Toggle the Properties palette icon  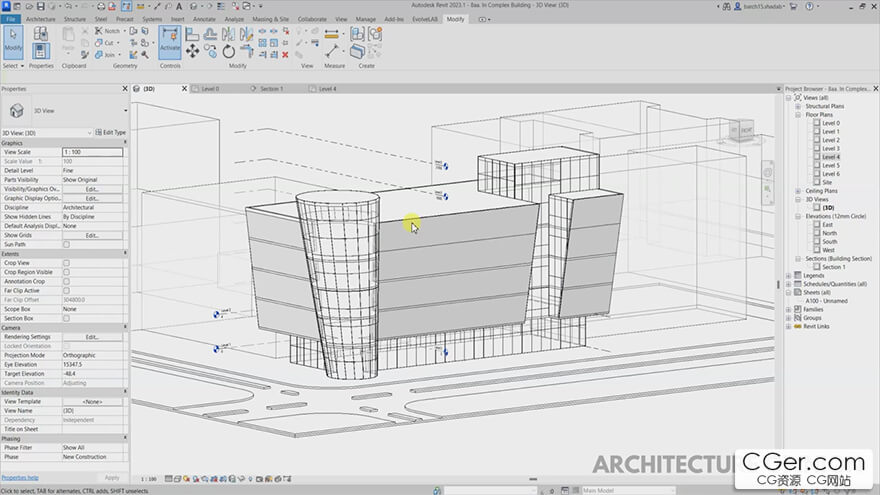click(x=40, y=52)
